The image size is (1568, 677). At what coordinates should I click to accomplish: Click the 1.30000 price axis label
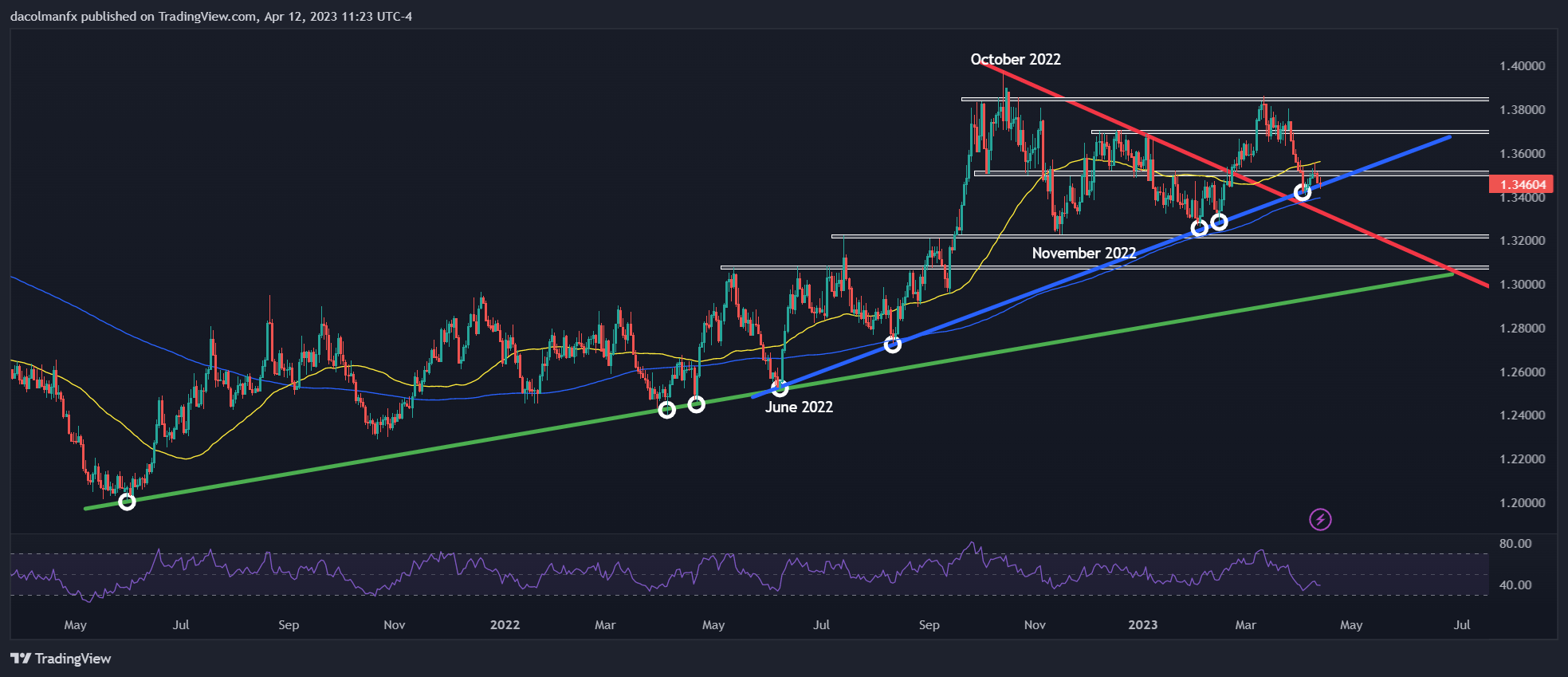1523,285
